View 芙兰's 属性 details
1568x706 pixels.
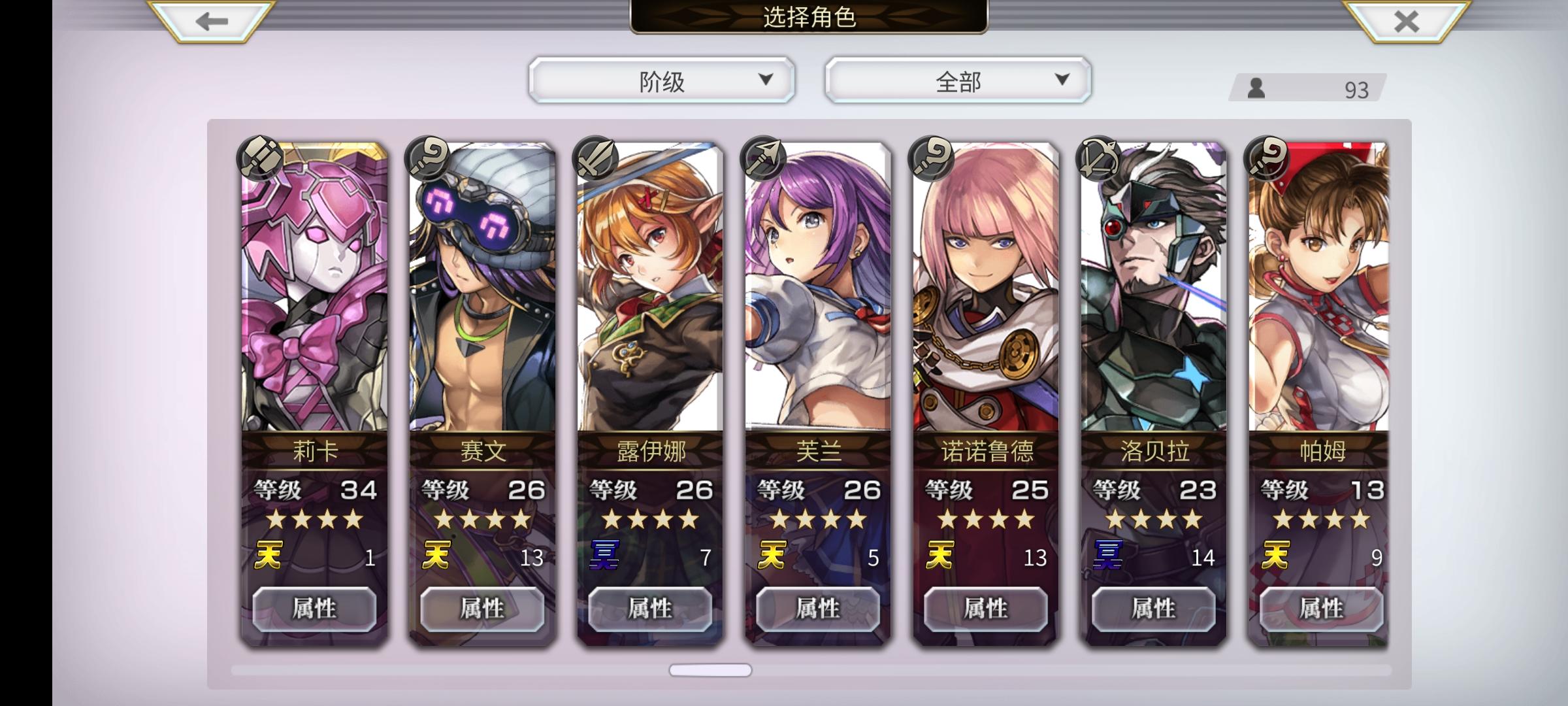click(818, 609)
